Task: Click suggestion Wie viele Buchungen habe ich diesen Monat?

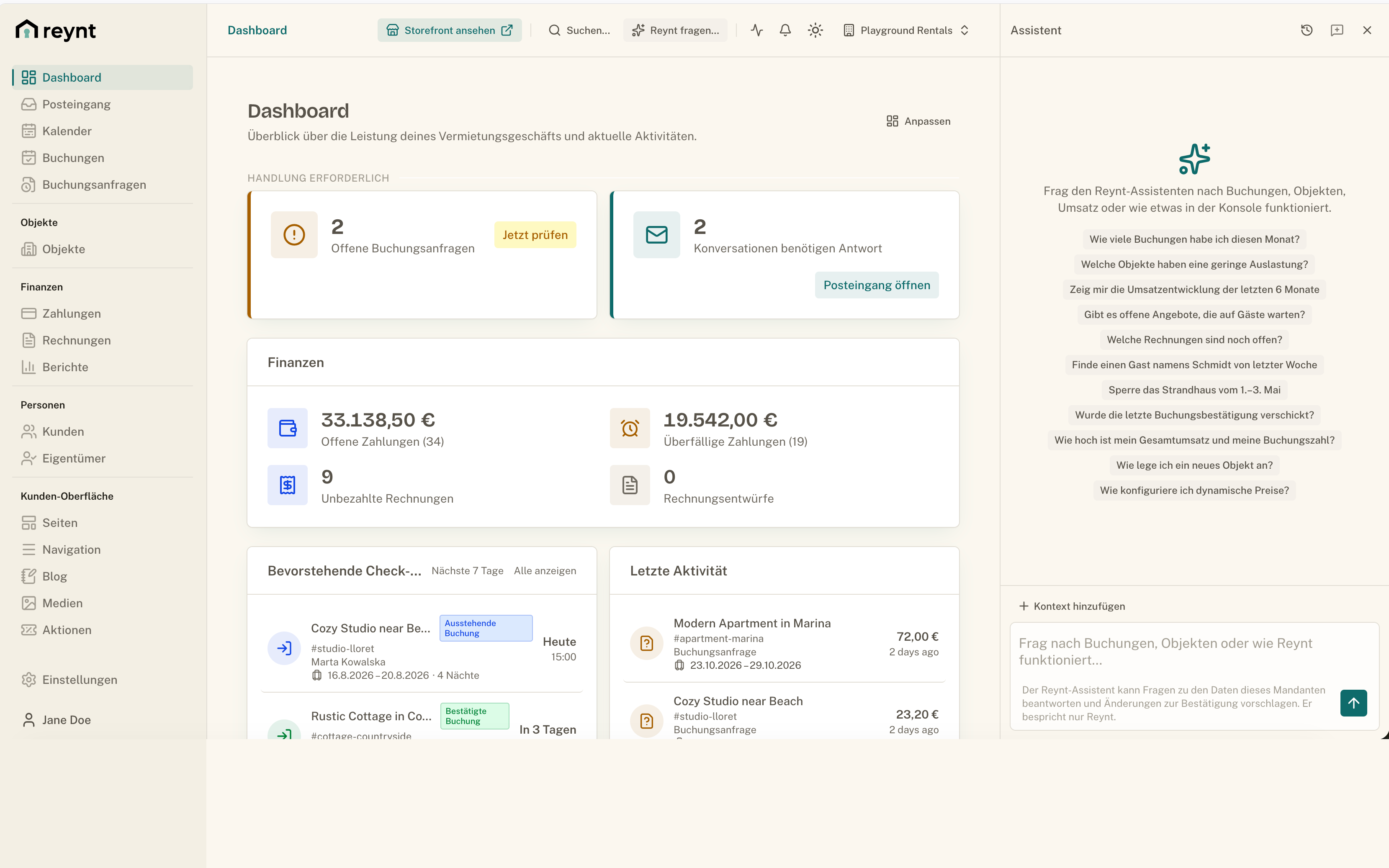Action: coord(1194,239)
